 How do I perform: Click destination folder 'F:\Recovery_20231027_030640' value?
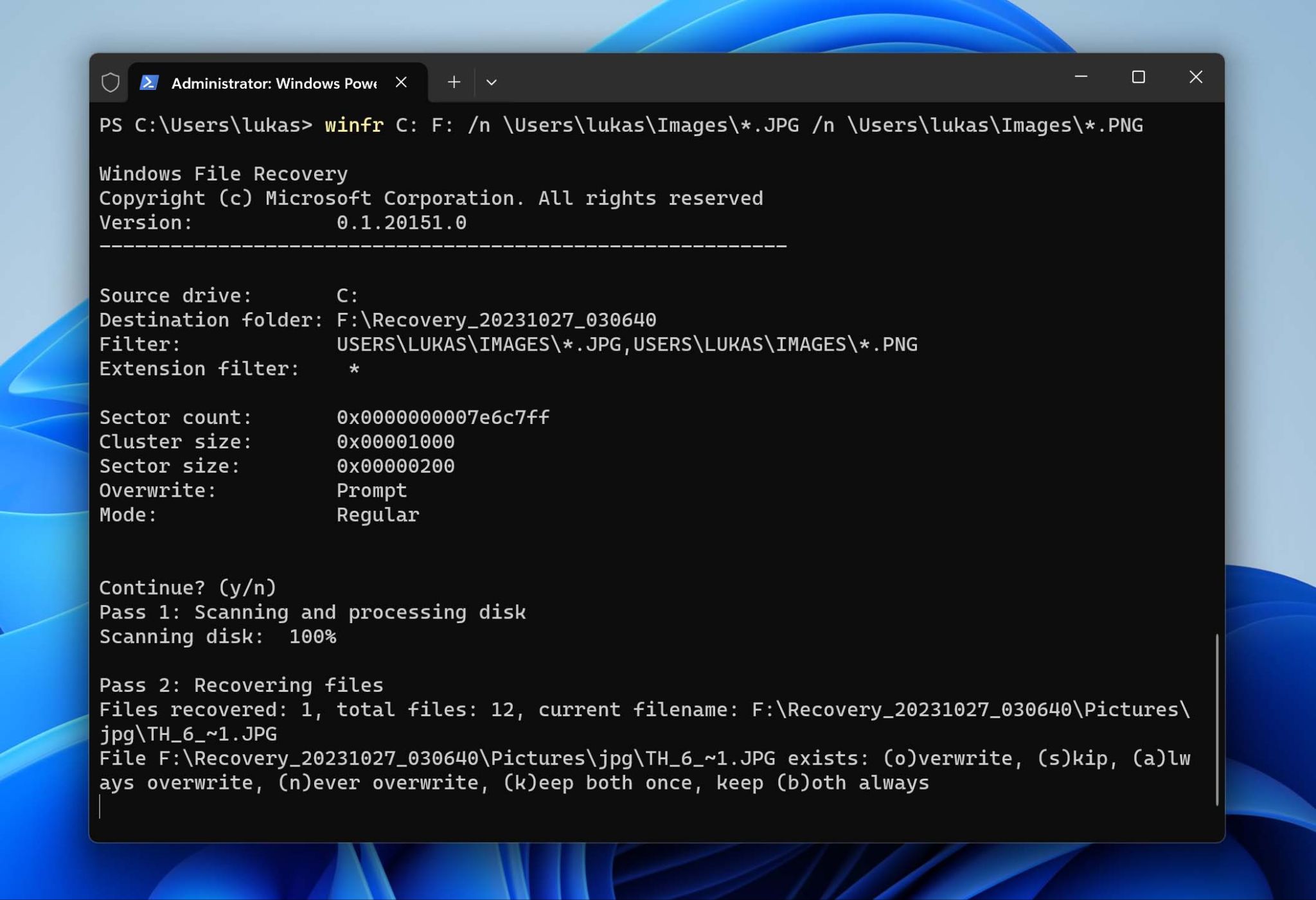[x=496, y=320]
